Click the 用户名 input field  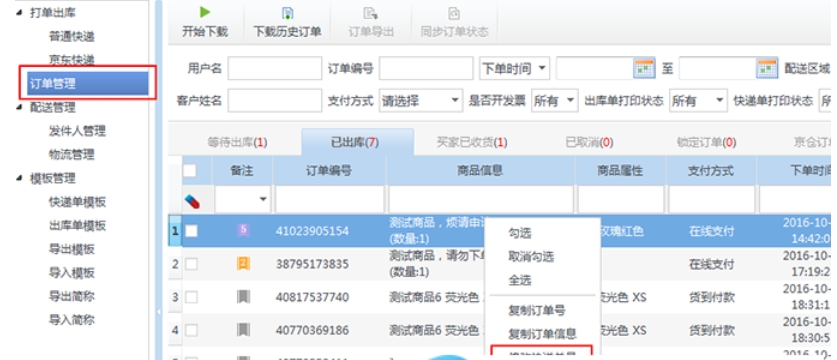tap(275, 68)
